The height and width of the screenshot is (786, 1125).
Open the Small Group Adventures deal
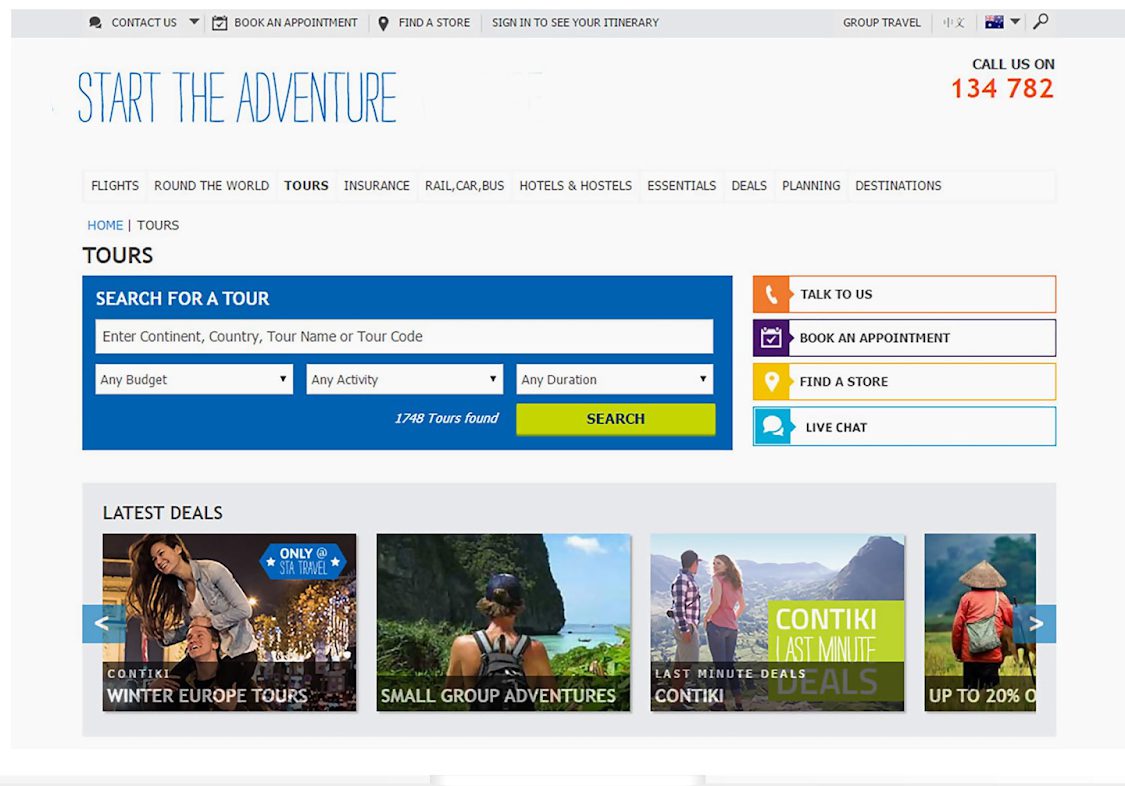pyautogui.click(x=504, y=622)
